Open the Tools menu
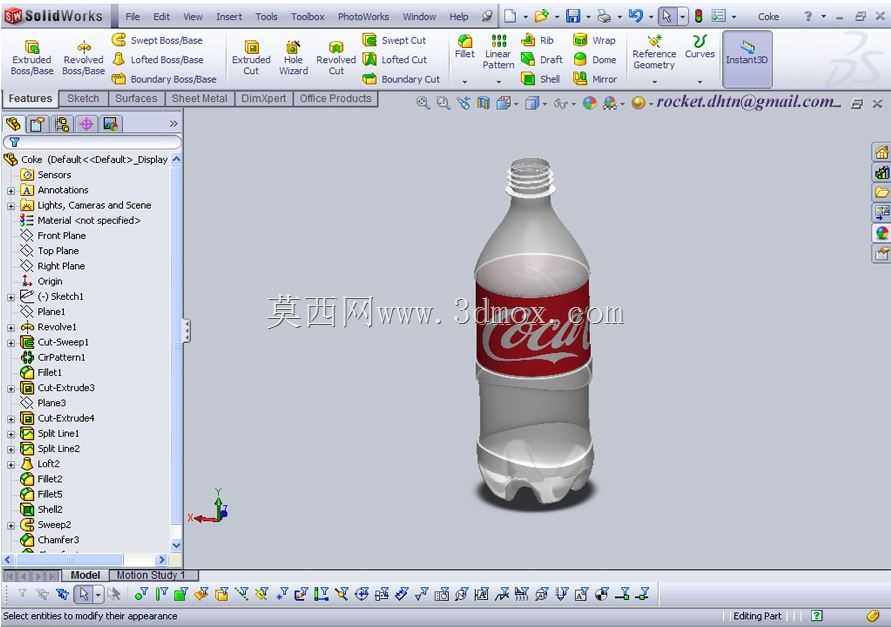Viewport: 891px width, 627px height. tap(267, 16)
